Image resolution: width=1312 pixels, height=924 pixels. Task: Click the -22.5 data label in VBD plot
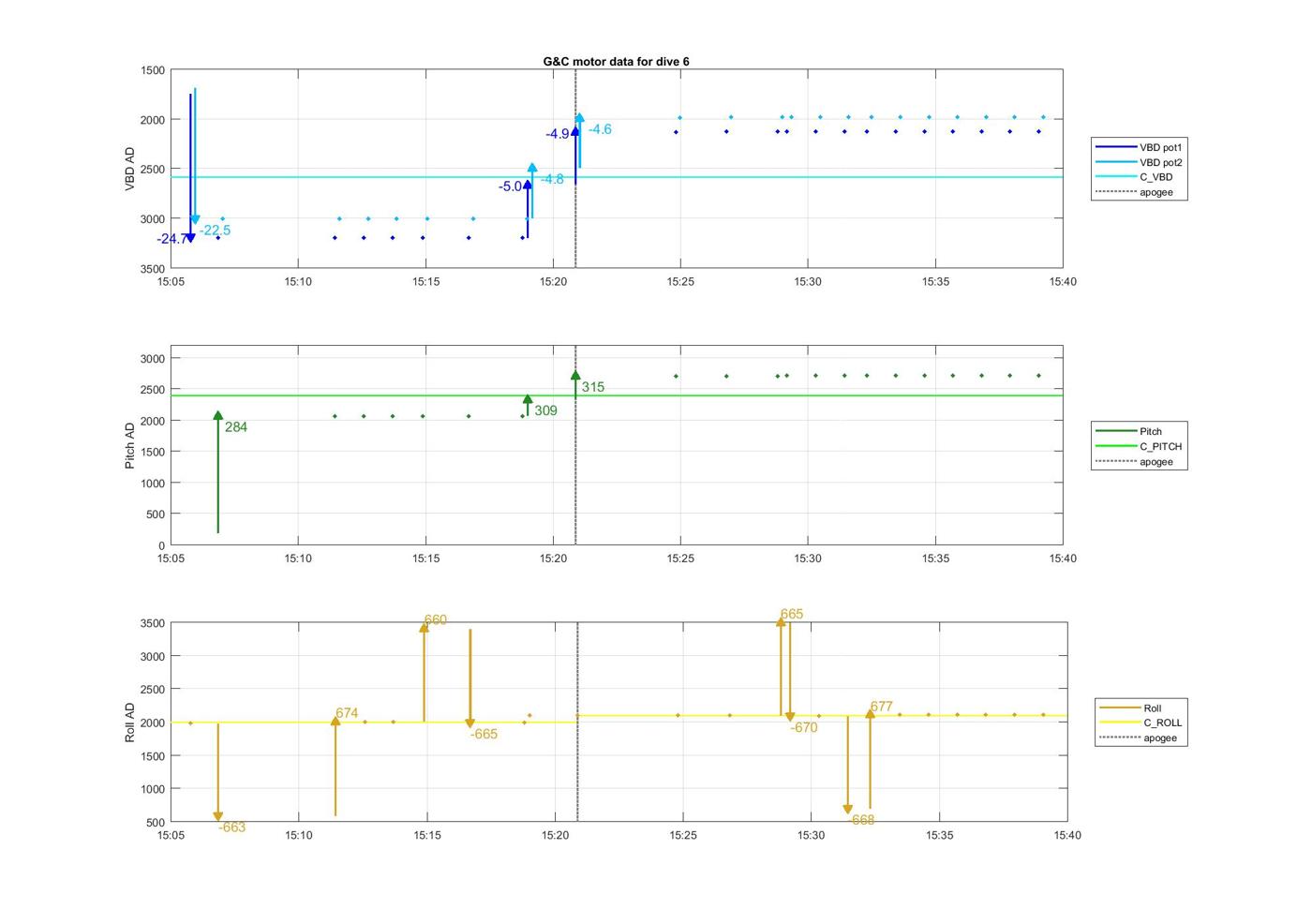coord(215,231)
